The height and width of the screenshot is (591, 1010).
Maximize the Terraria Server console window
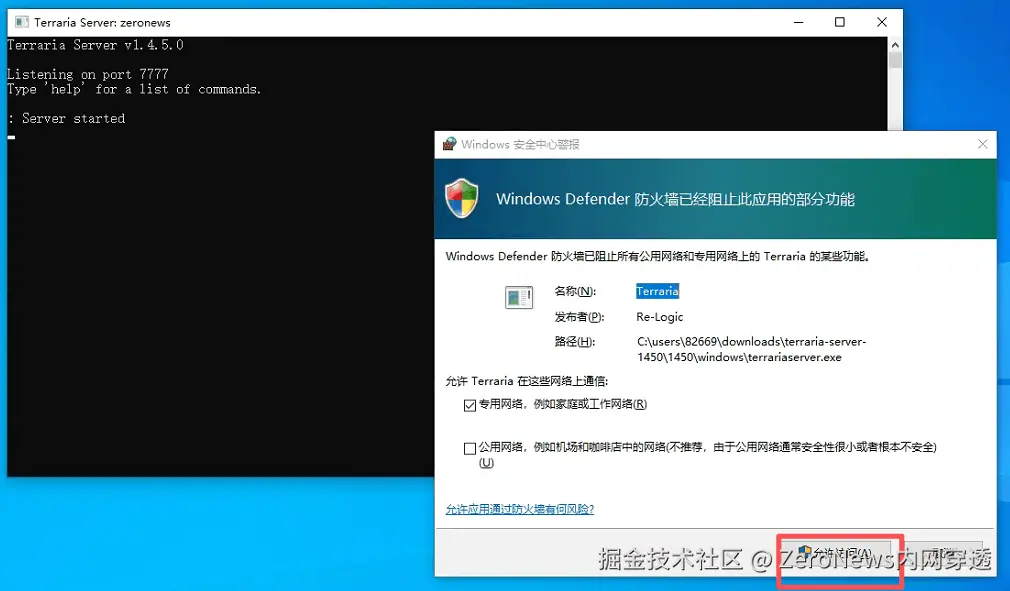(x=840, y=23)
